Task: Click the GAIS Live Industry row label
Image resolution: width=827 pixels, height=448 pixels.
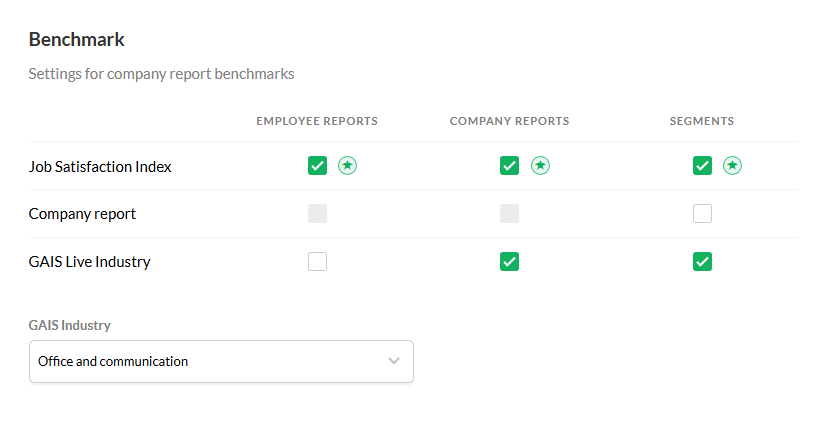Action: point(90,262)
